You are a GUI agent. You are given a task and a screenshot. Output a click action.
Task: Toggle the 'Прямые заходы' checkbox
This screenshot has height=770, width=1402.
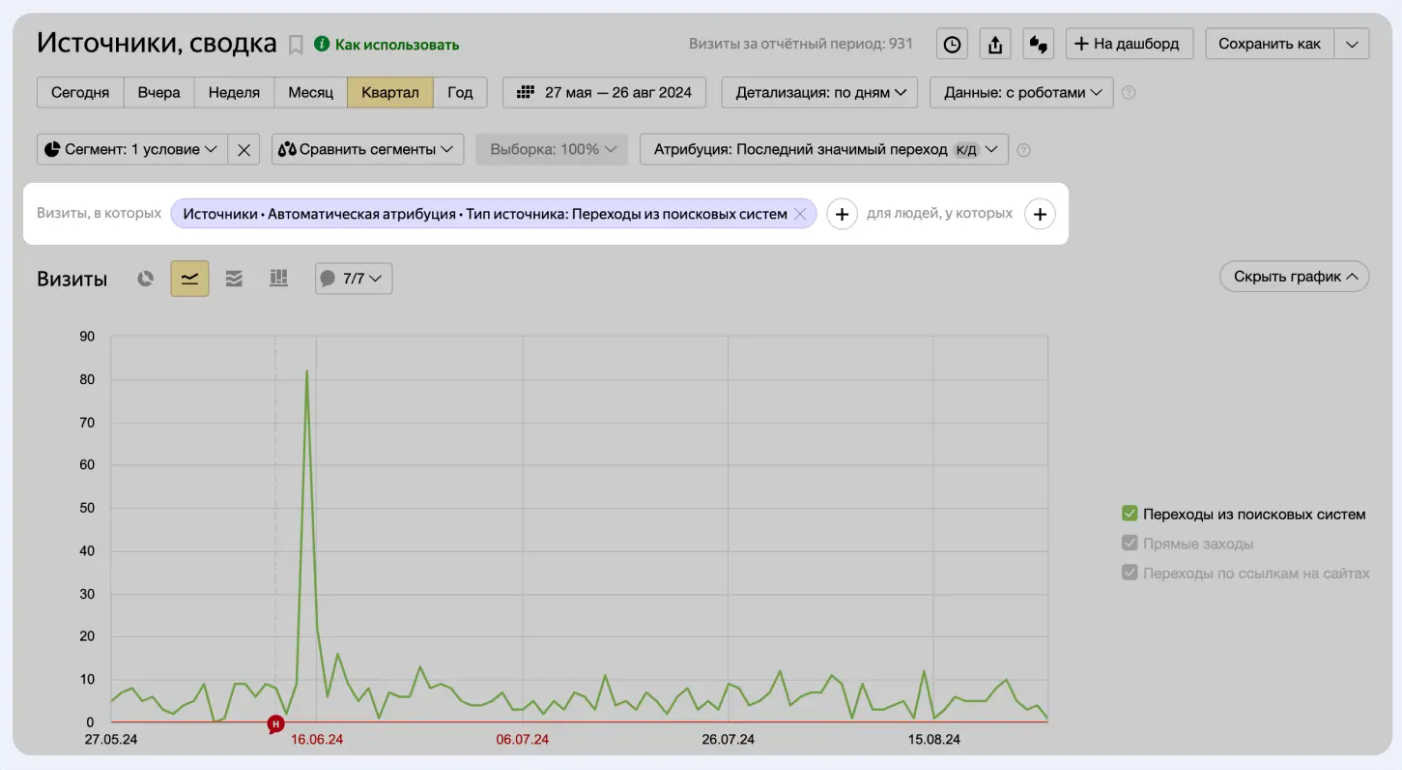[1130, 544]
